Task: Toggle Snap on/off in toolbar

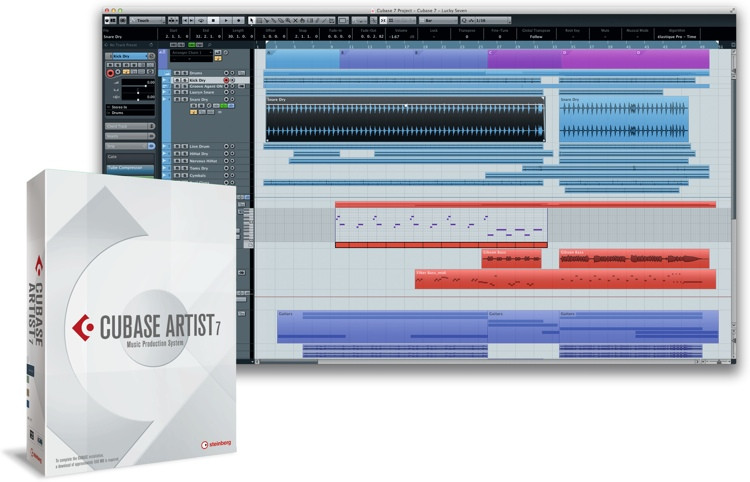Action: pyautogui.click(x=383, y=21)
